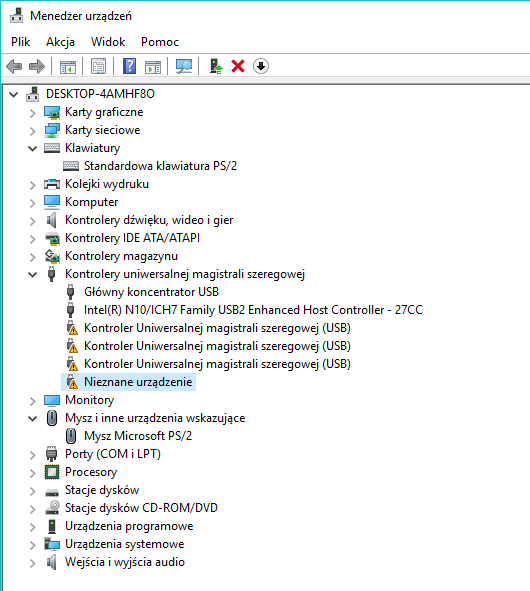Open the Widok menu
This screenshot has height=591, width=530.
(x=108, y=41)
